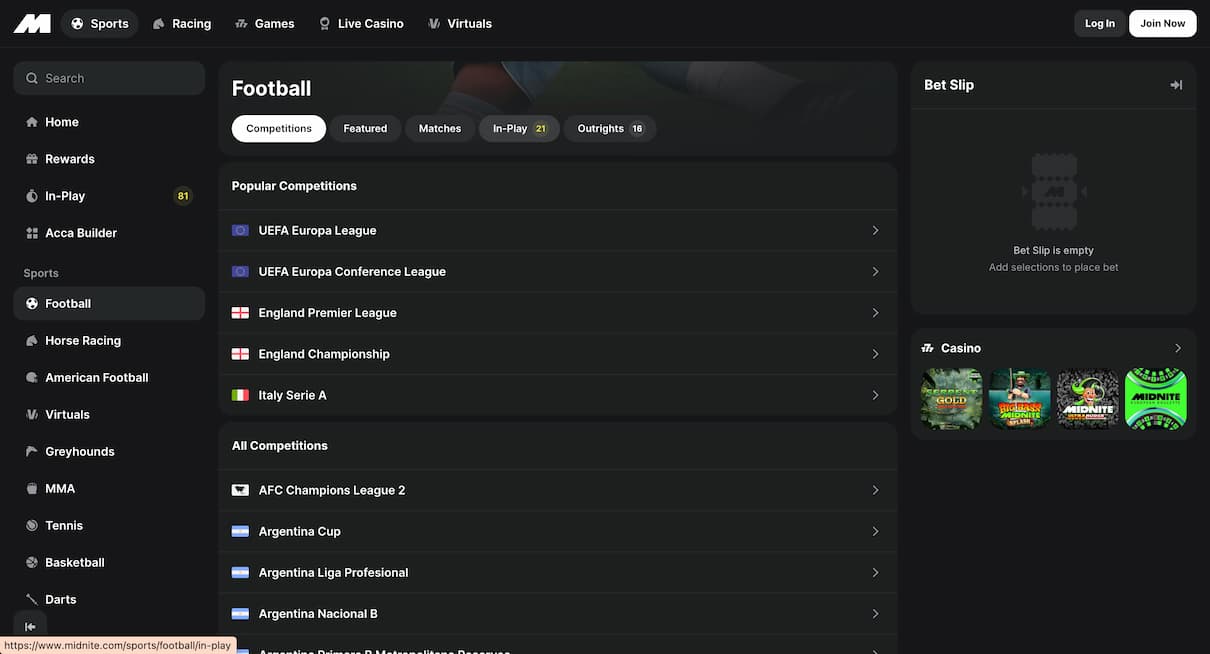Expand the Argentina Liga Profesional row
This screenshot has height=654, width=1210.
(557, 573)
